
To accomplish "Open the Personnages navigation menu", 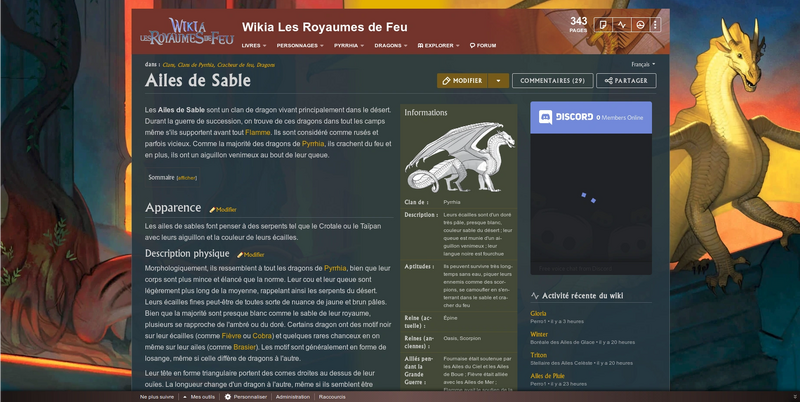I will (x=300, y=45).
